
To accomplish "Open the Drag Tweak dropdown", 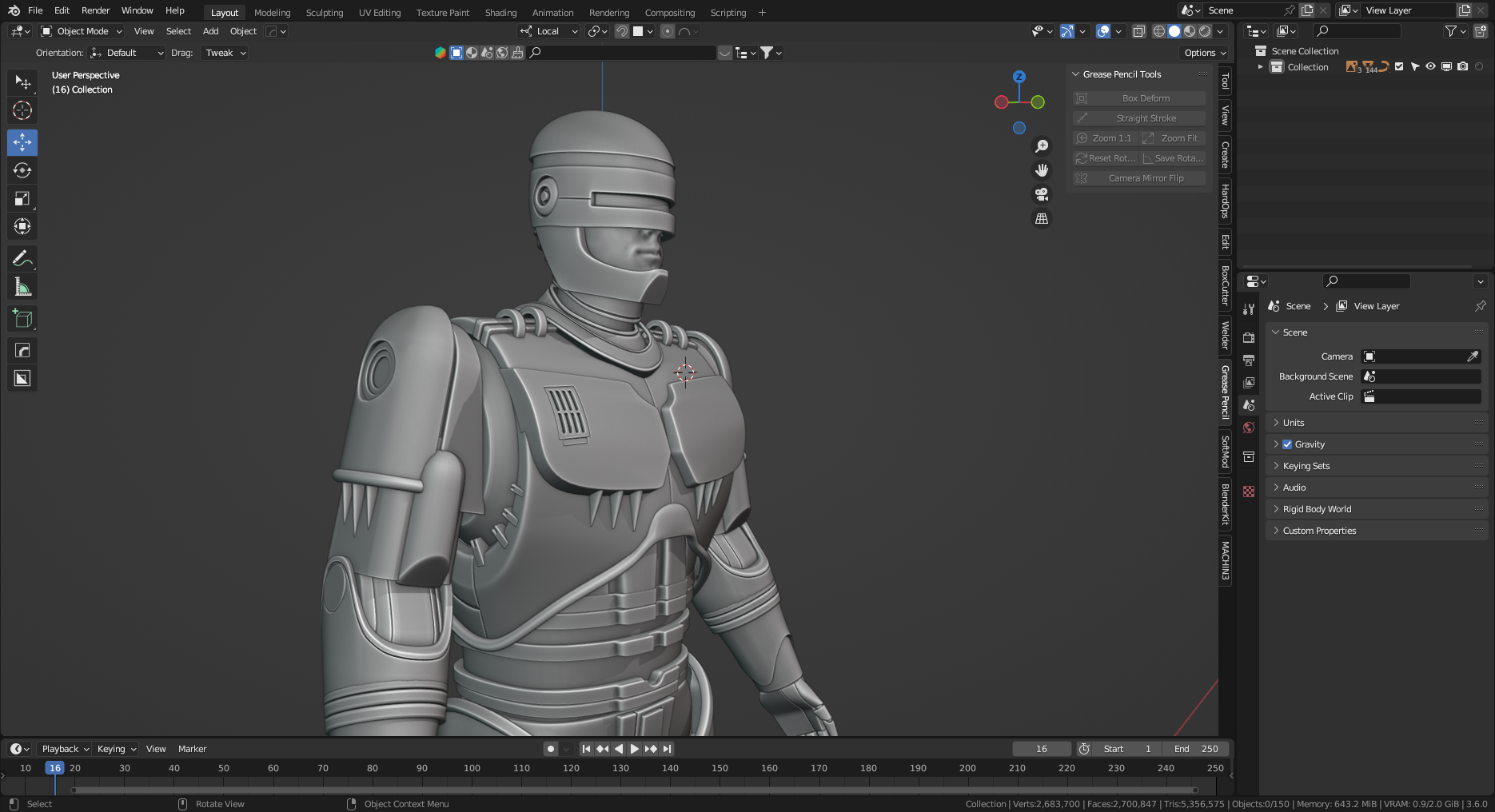I will (x=225, y=53).
